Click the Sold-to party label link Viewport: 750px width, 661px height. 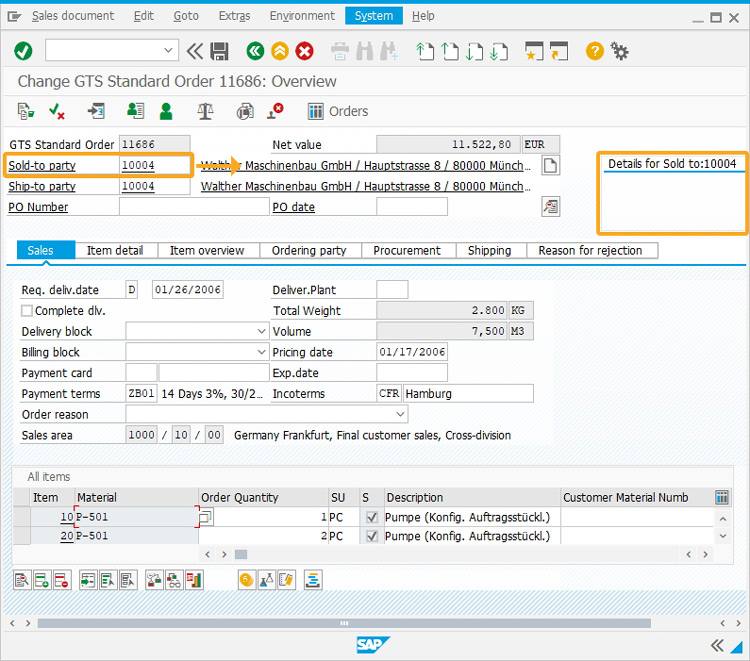[x=42, y=165]
